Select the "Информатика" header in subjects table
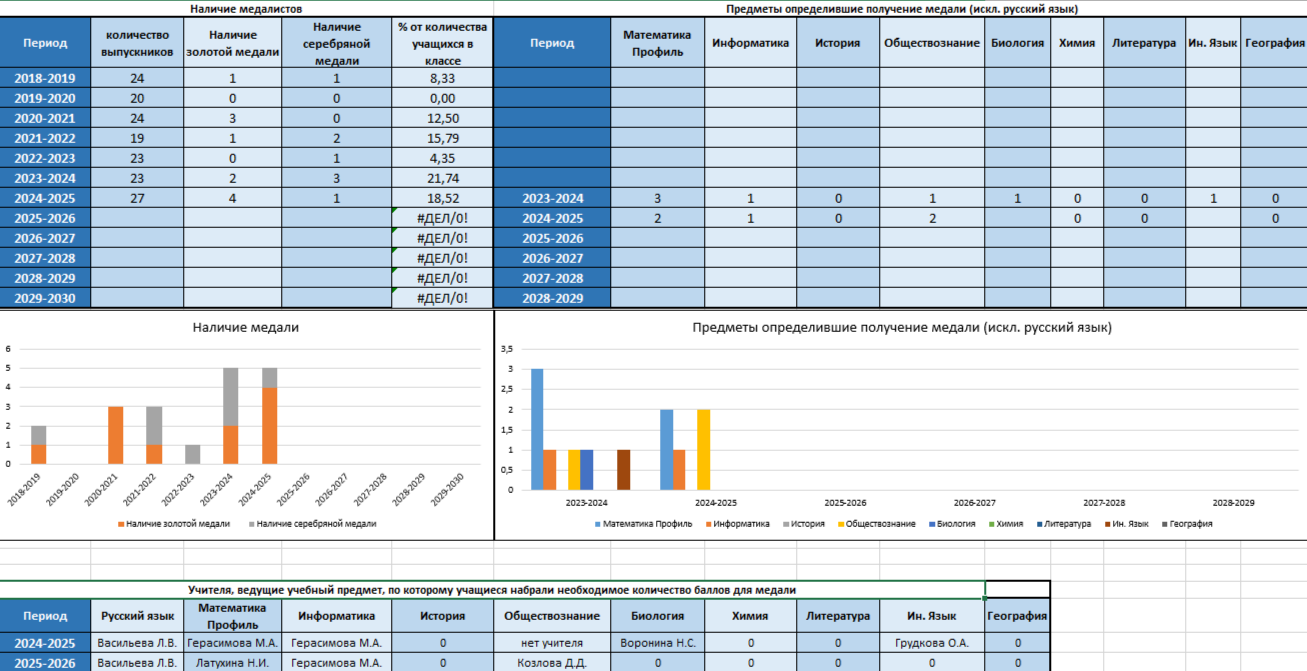Screen dimensions: 1307x671 (x=750, y=43)
